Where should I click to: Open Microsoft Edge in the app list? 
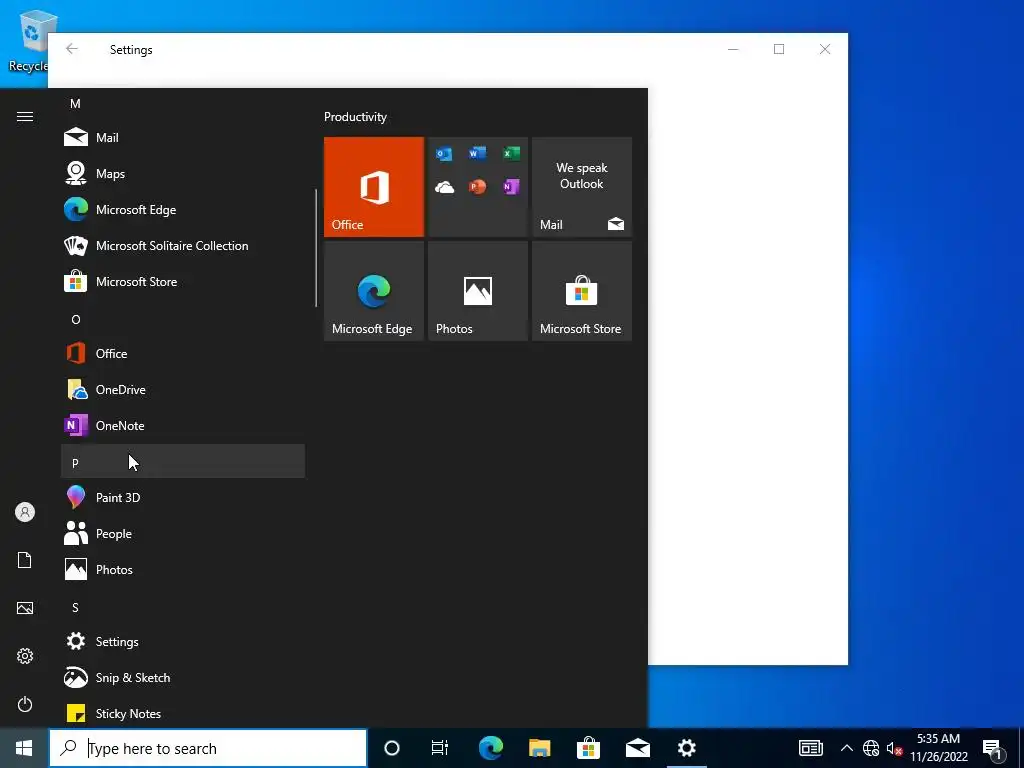tap(183, 210)
